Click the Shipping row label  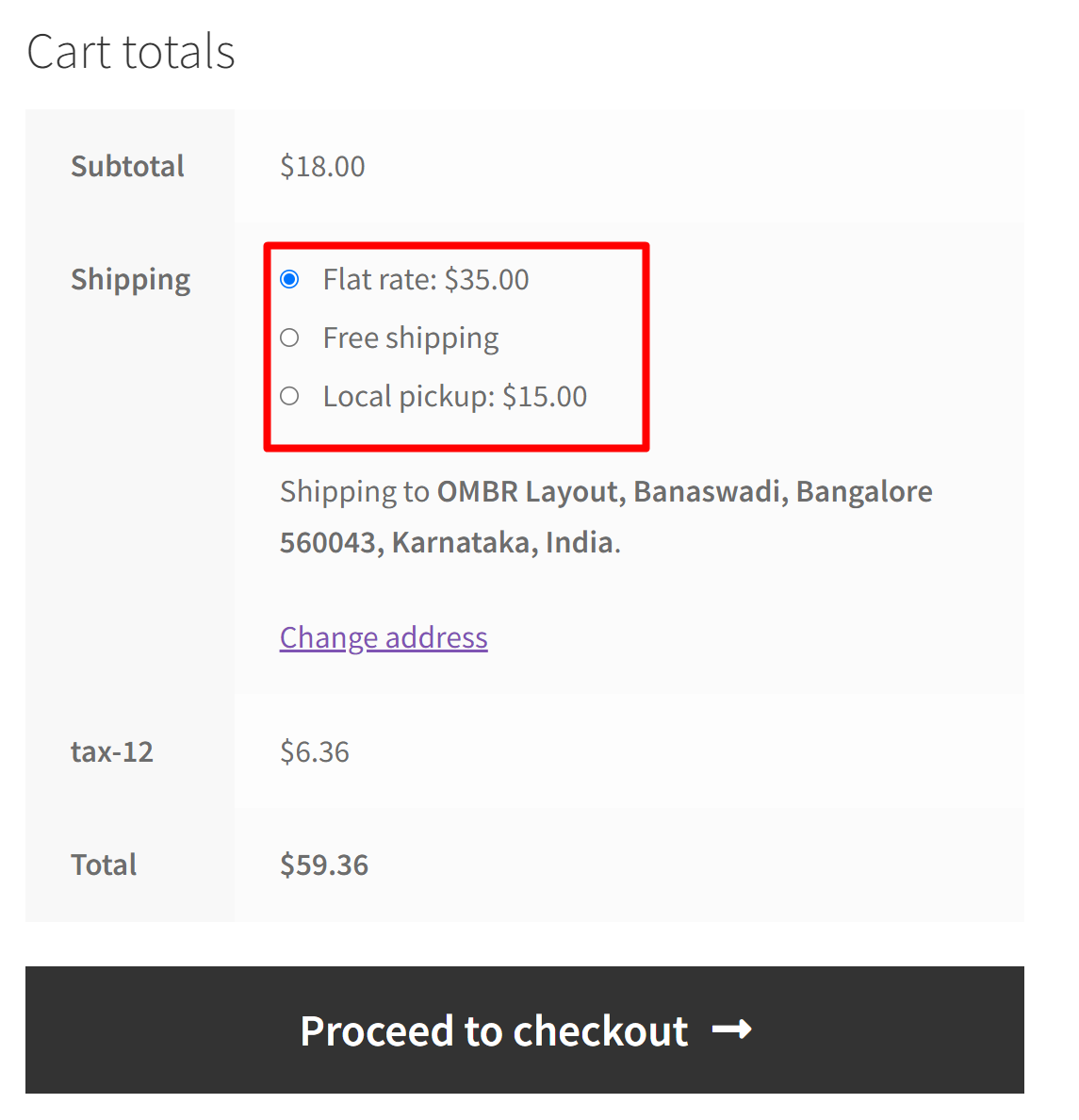[130, 280]
